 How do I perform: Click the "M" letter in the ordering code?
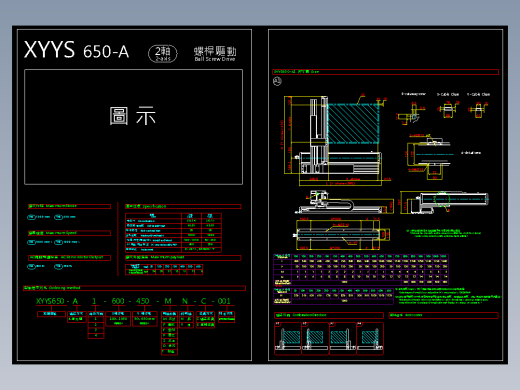tap(168, 301)
